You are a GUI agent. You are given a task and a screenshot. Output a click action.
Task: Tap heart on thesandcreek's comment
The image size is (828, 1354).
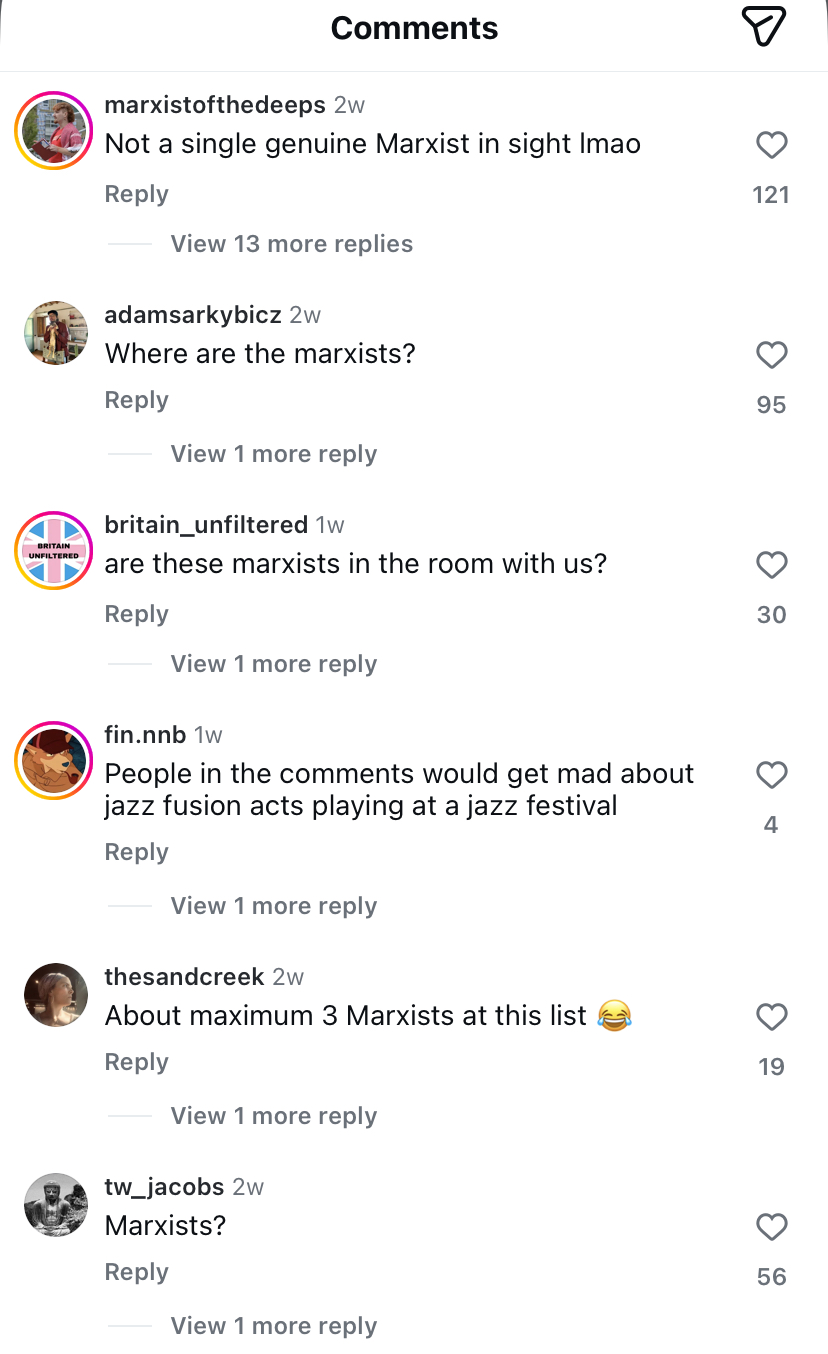pyautogui.click(x=771, y=1017)
